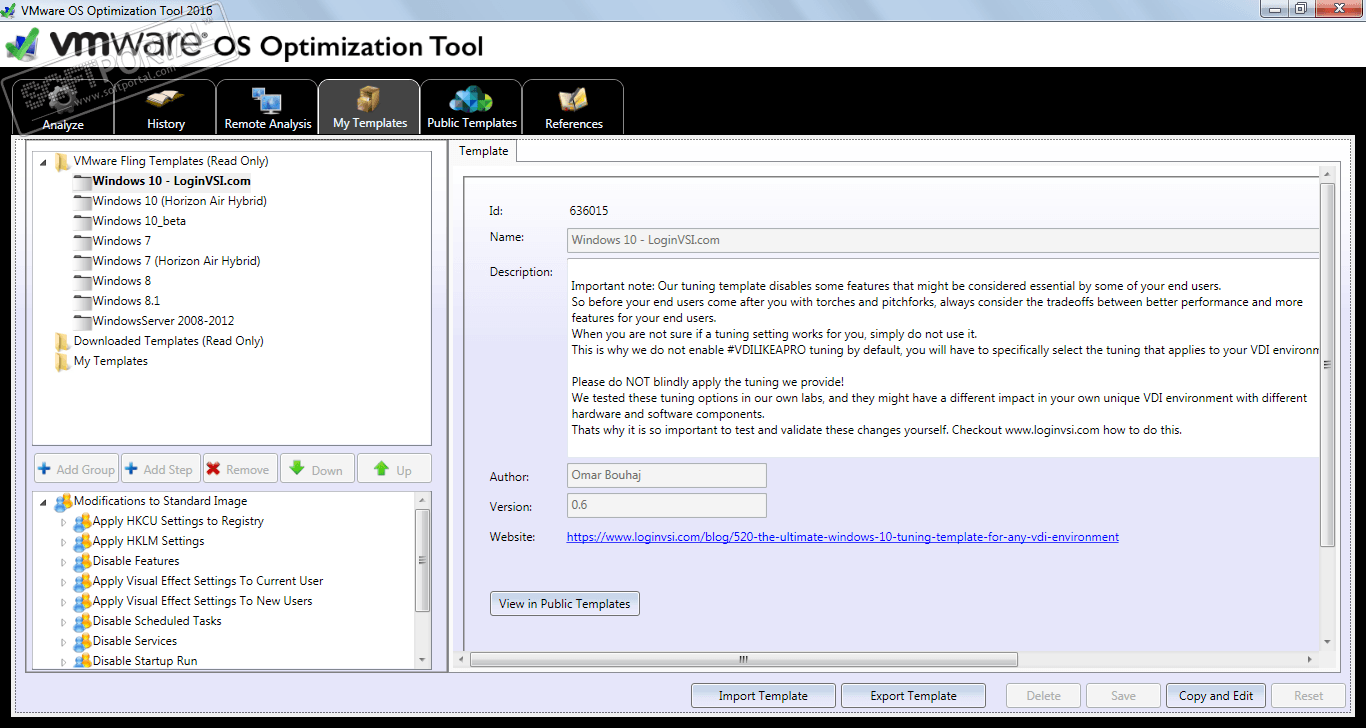Switch to the History tab
1366x728 pixels.
point(165,107)
